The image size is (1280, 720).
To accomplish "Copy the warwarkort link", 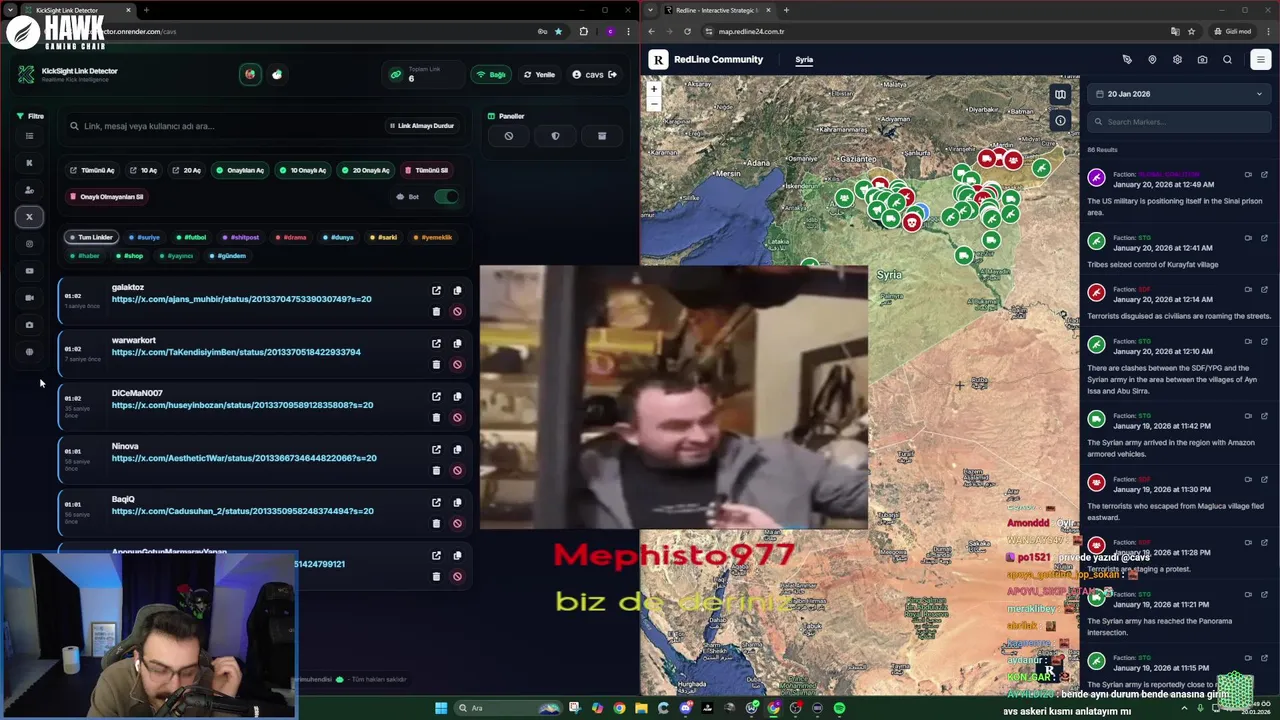I will click(457, 344).
